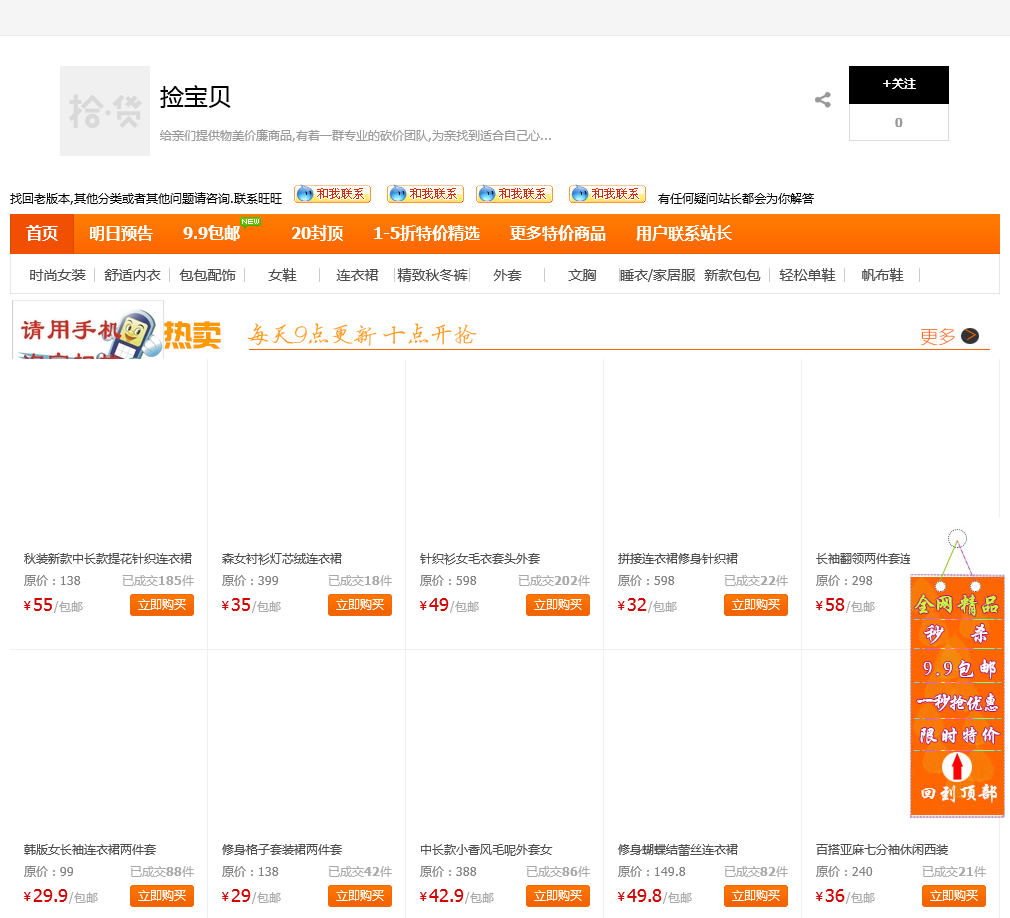This screenshot has height=918, width=1010.
Task: Select the 外套 category
Action: [x=507, y=276]
